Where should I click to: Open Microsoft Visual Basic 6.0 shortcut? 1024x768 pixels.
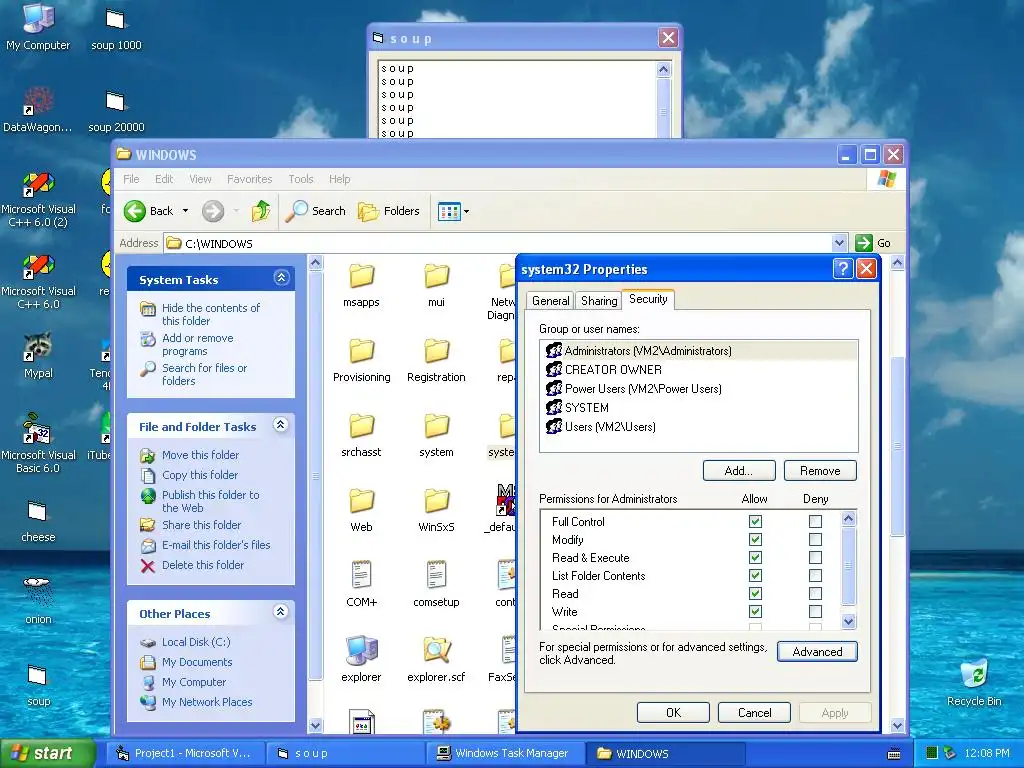pyautogui.click(x=38, y=443)
